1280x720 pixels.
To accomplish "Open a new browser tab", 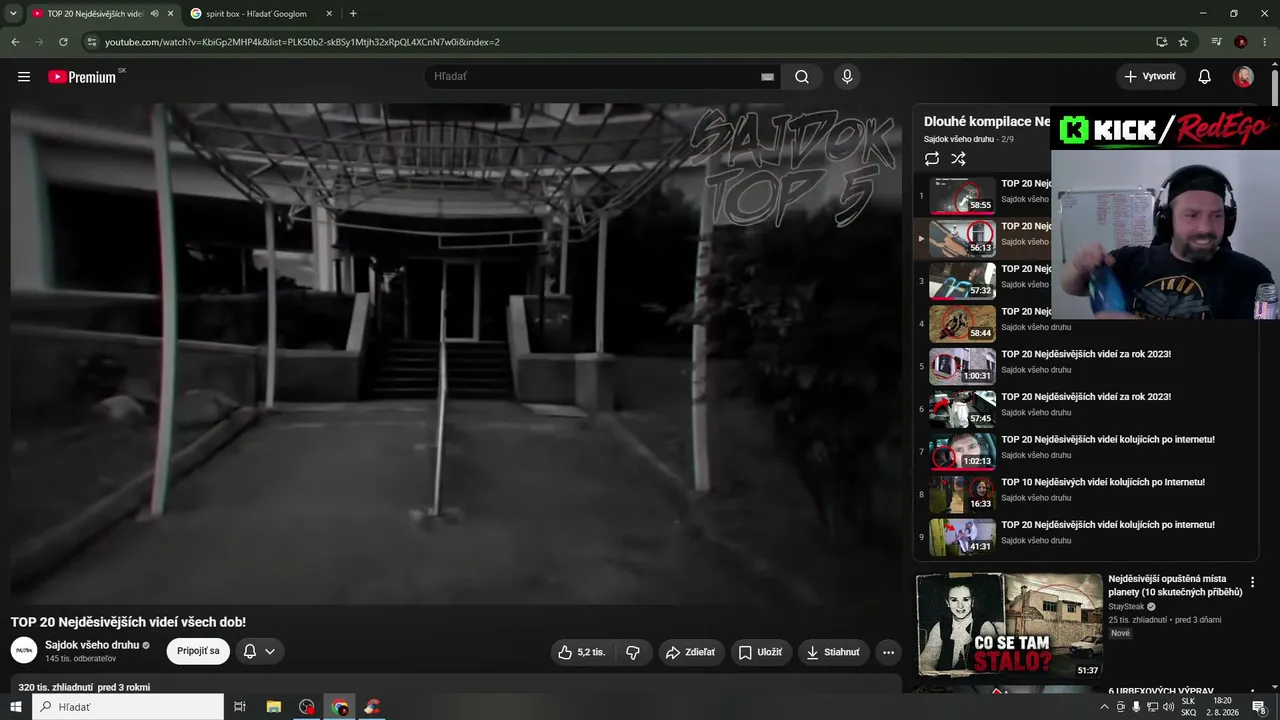I will 353,14.
